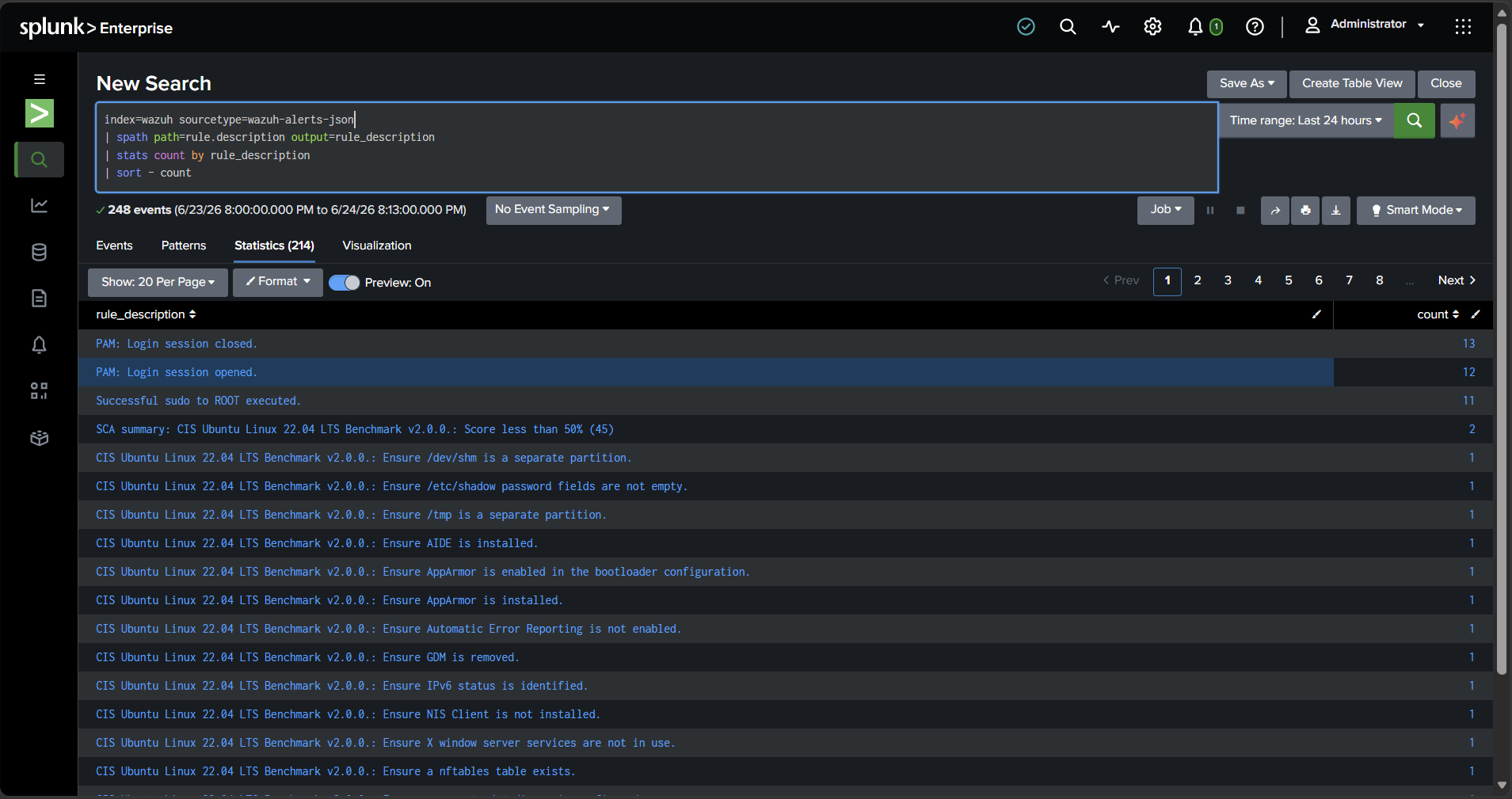Open the Search & Reporting app icon
The width and height of the screenshot is (1512, 799).
pyautogui.click(x=39, y=113)
